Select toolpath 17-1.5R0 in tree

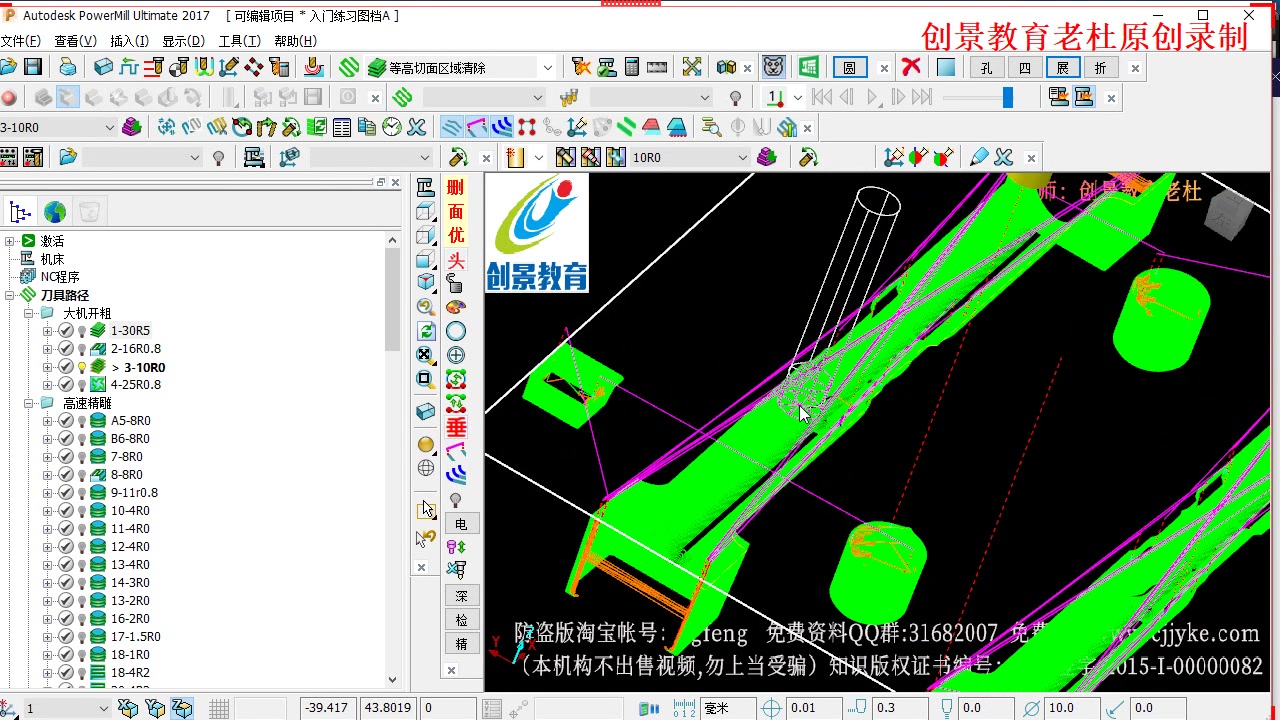[136, 637]
